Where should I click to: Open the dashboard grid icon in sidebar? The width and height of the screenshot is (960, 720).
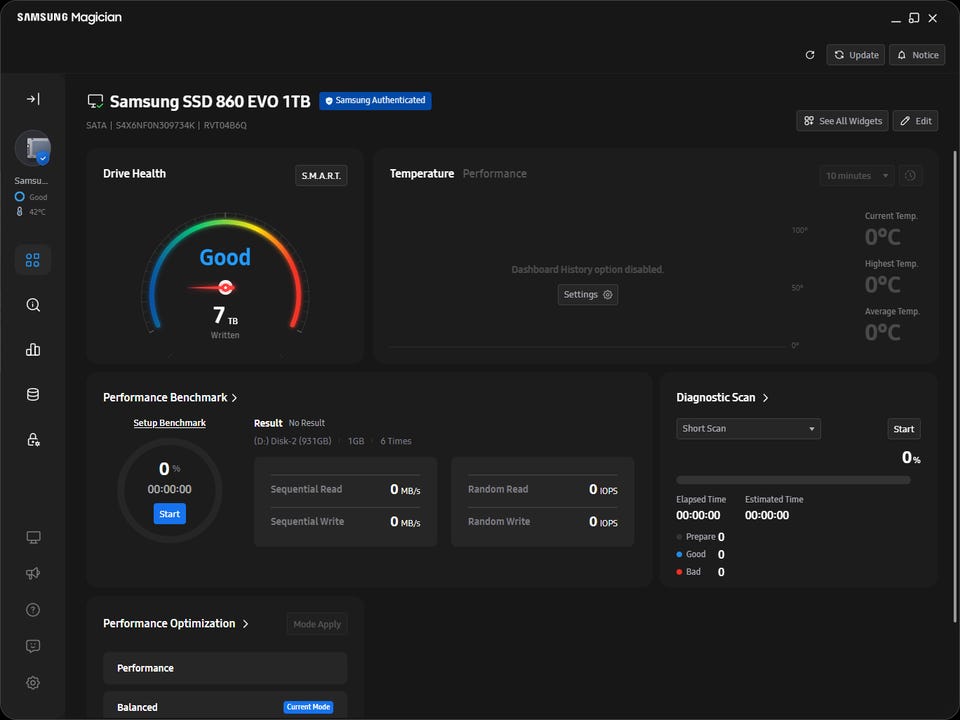33,260
